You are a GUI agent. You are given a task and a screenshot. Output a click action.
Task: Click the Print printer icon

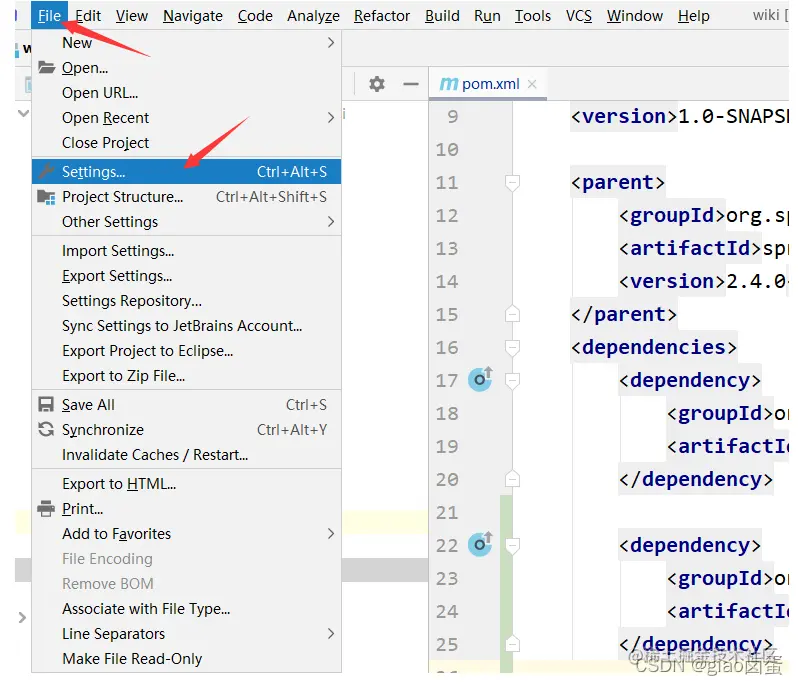pos(46,508)
